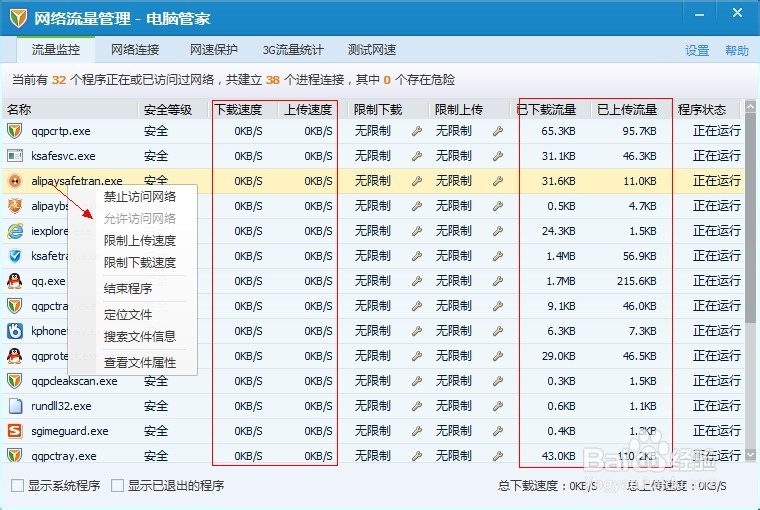Viewport: 760px width, 510px height.
Task: Select the qqpcleakscan.exe process name
Action: point(74,381)
